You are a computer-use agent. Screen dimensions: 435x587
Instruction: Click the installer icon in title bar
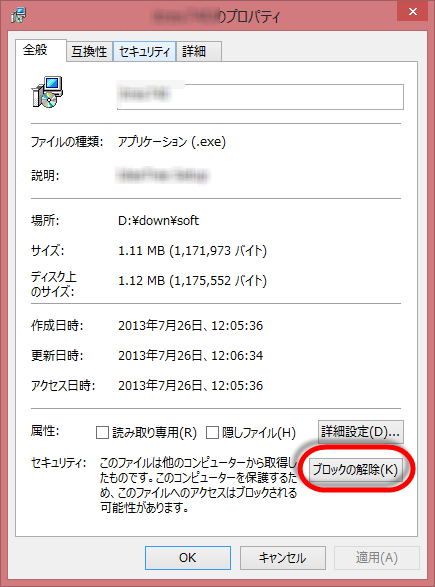[18, 15]
